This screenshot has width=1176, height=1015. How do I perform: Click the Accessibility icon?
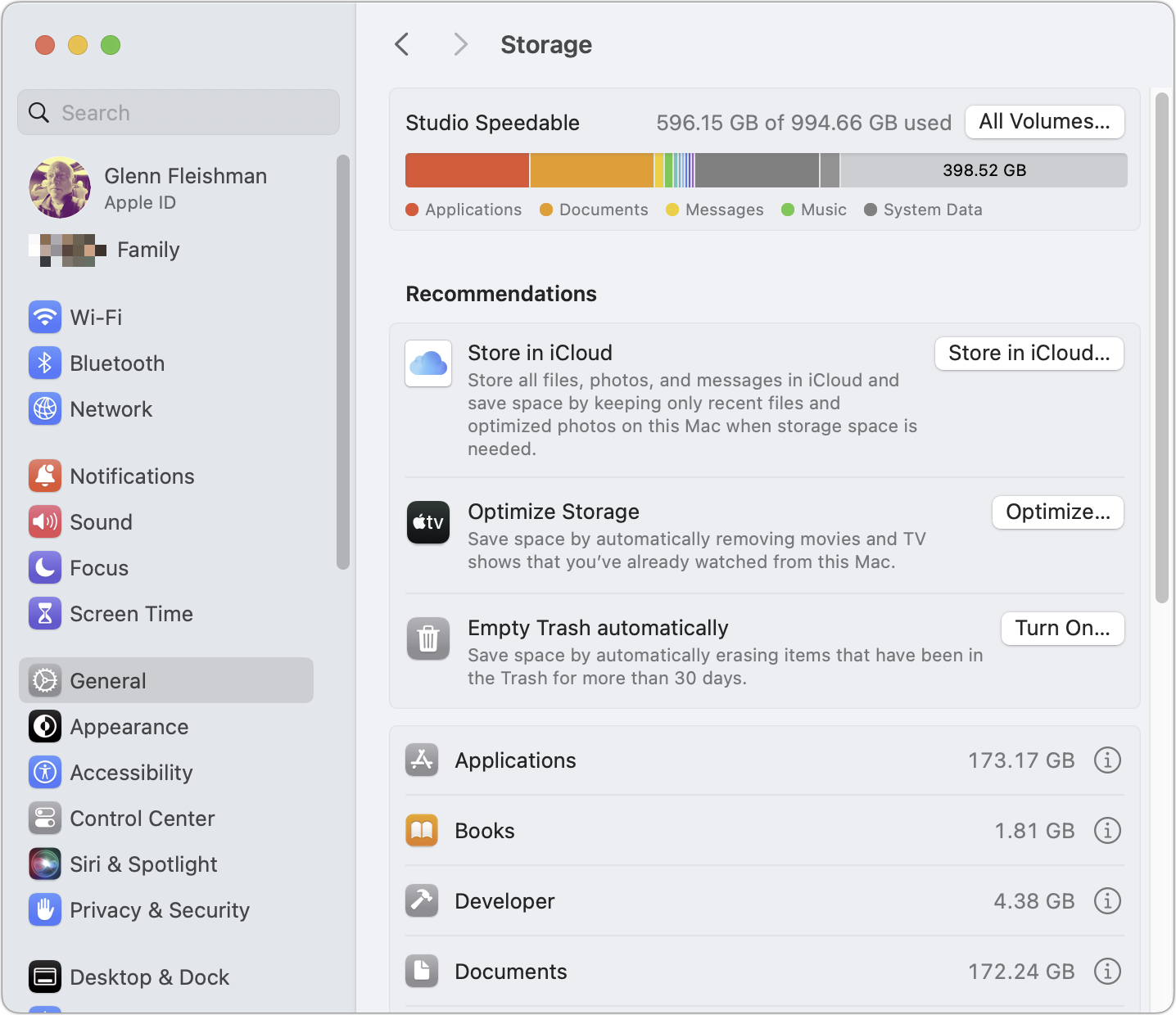[x=45, y=772]
